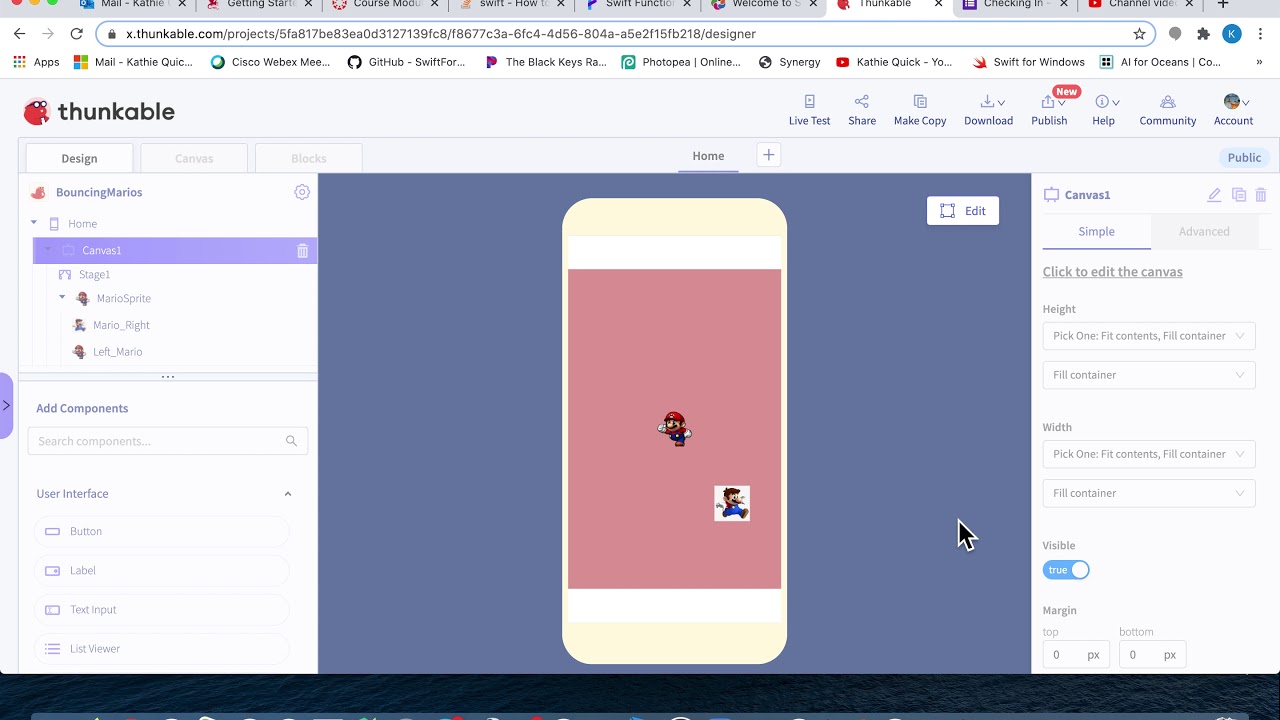Click the search components magnifier icon
Image resolution: width=1280 pixels, height=720 pixels.
pos(291,441)
